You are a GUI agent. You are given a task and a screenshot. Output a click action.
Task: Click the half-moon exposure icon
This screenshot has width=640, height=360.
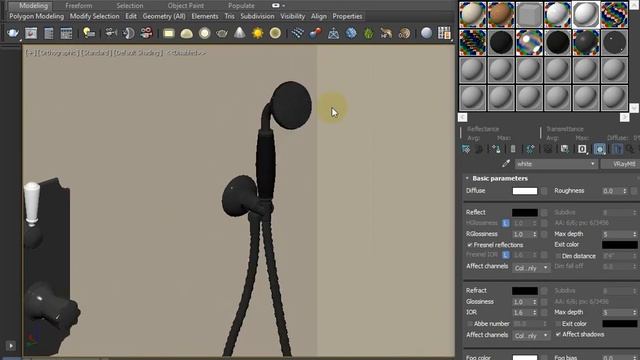128,33
